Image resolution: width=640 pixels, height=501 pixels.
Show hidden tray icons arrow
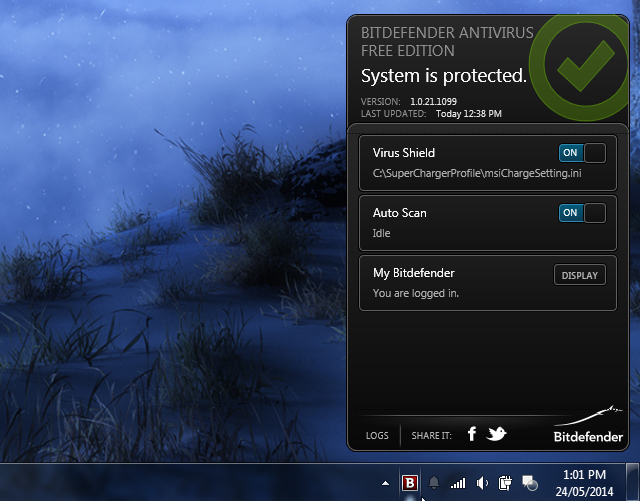[x=385, y=483]
